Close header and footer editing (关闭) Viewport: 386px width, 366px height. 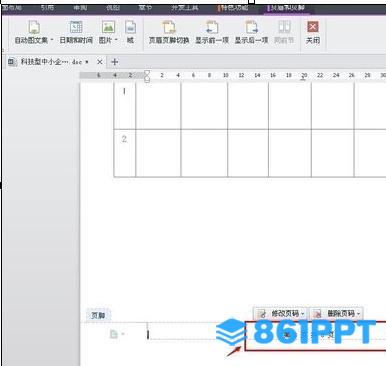[313, 32]
